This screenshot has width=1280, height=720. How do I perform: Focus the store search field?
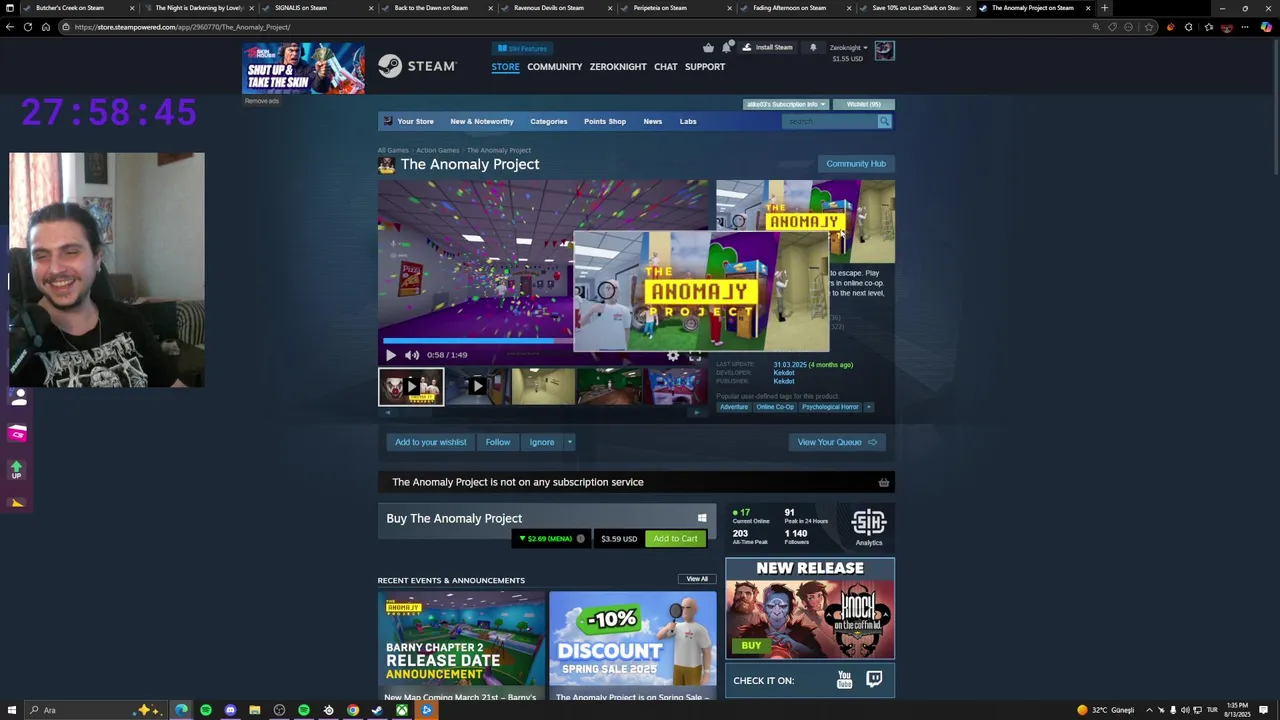(829, 121)
